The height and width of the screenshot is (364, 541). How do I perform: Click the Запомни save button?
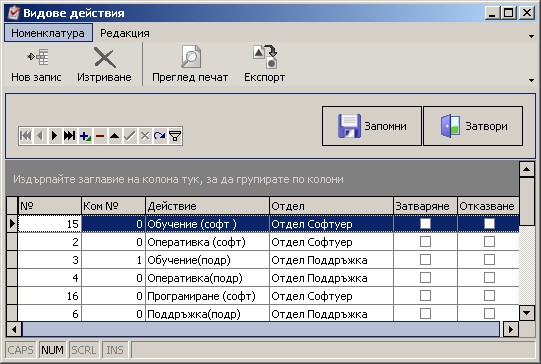[372, 126]
